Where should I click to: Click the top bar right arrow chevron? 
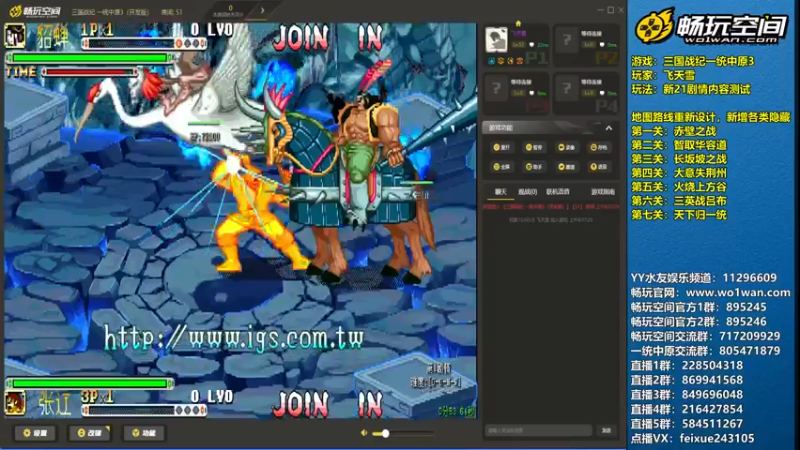click(262, 10)
